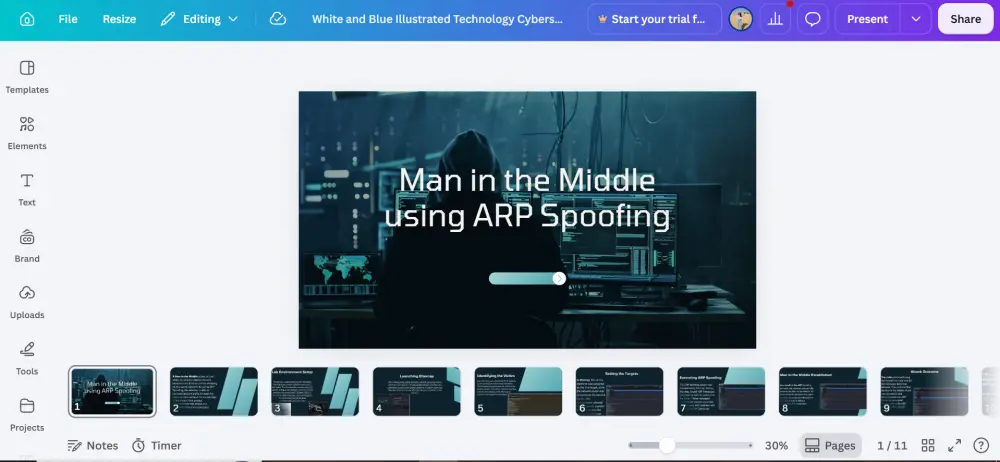Select slide 4 Launching Ettercap thumbnail

point(416,391)
